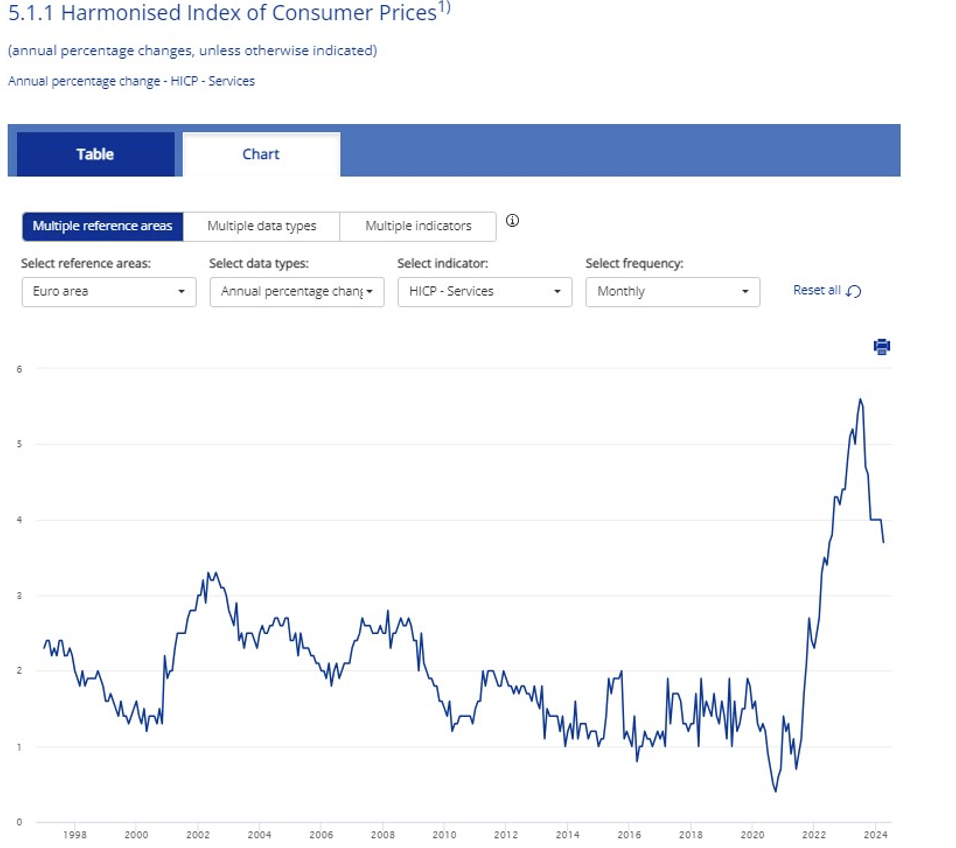The height and width of the screenshot is (848, 956).
Task: Click the annual percentage changes note in parentheses
Action: (x=193, y=51)
